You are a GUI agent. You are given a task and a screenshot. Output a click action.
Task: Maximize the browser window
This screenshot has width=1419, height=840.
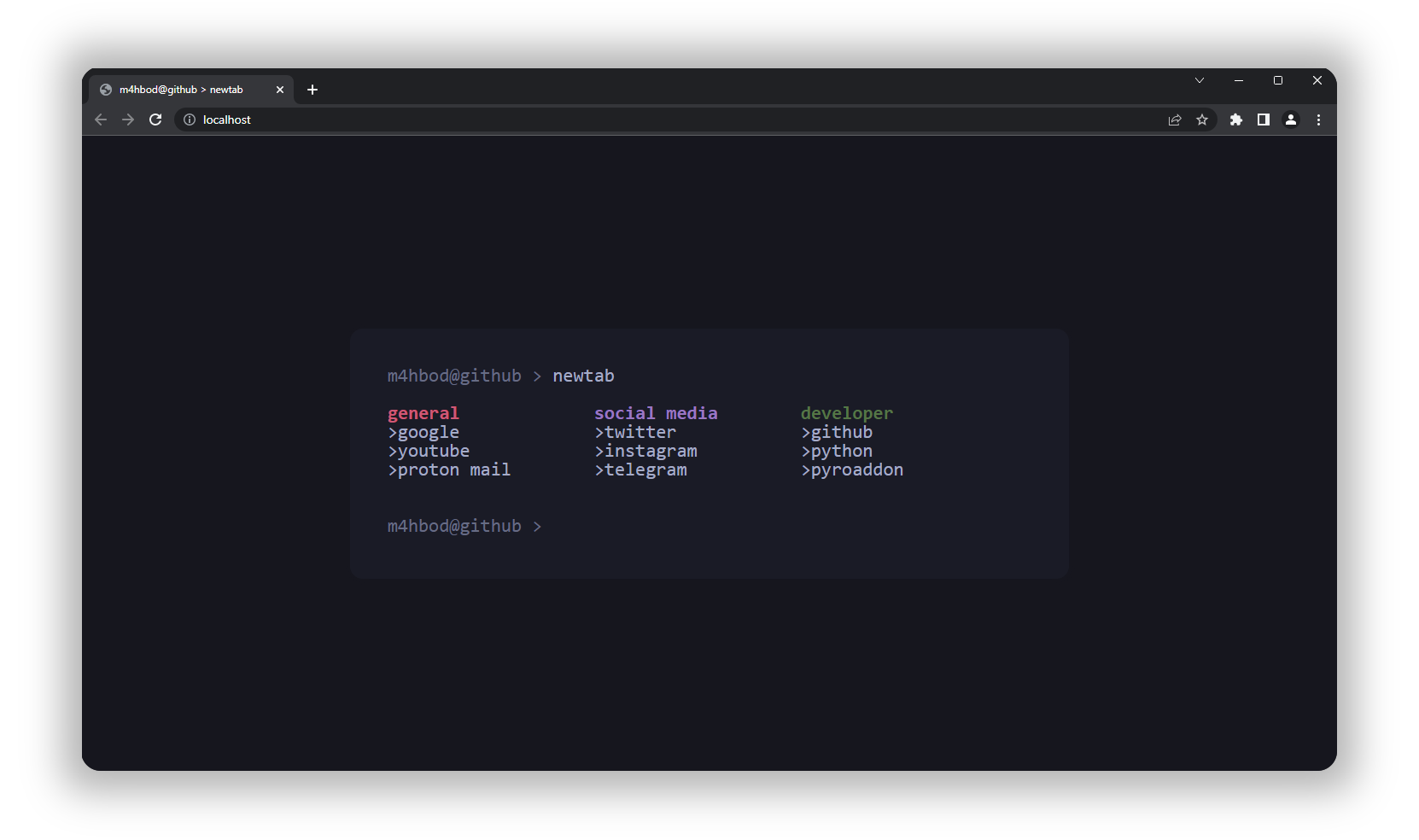coord(1278,80)
